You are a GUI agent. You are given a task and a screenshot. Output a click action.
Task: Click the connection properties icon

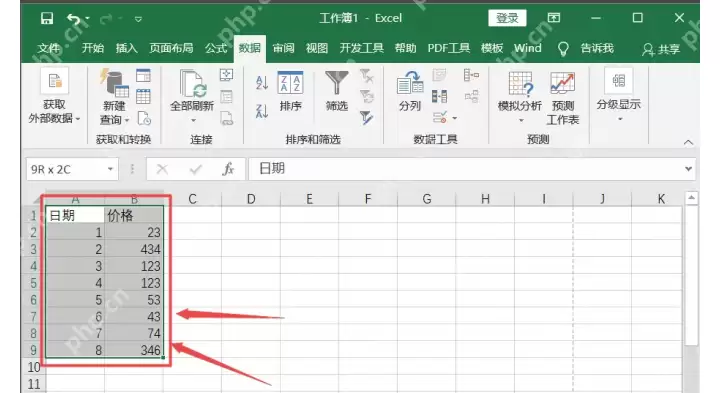point(226,96)
